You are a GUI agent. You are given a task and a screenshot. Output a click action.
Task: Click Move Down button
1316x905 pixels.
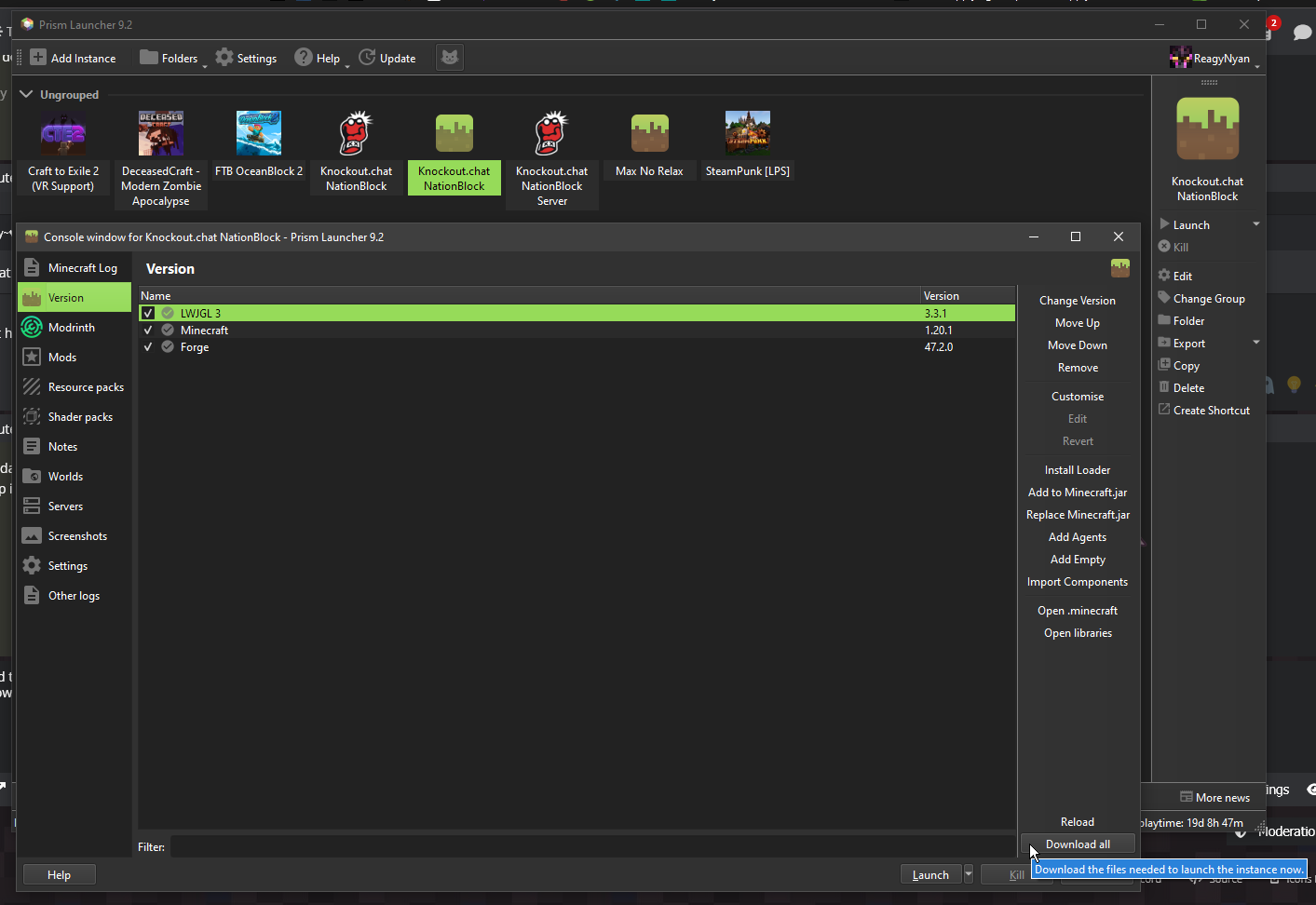(x=1078, y=345)
